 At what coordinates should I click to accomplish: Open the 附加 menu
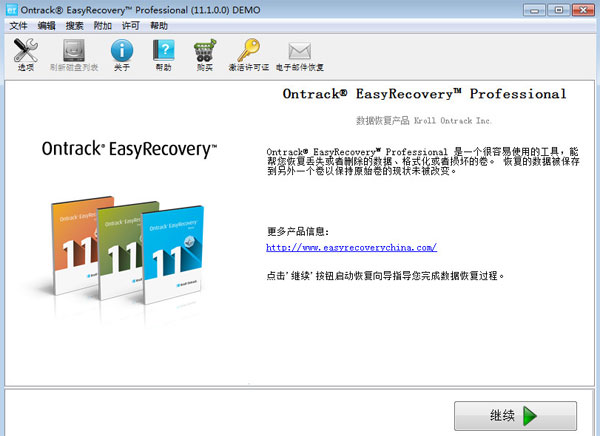pos(103,26)
